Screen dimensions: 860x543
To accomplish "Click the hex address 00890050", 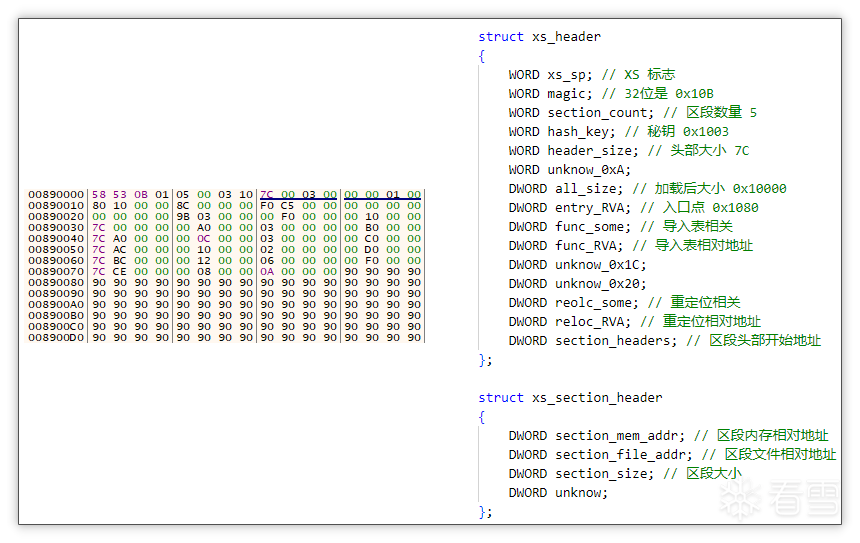I will [x=56, y=250].
